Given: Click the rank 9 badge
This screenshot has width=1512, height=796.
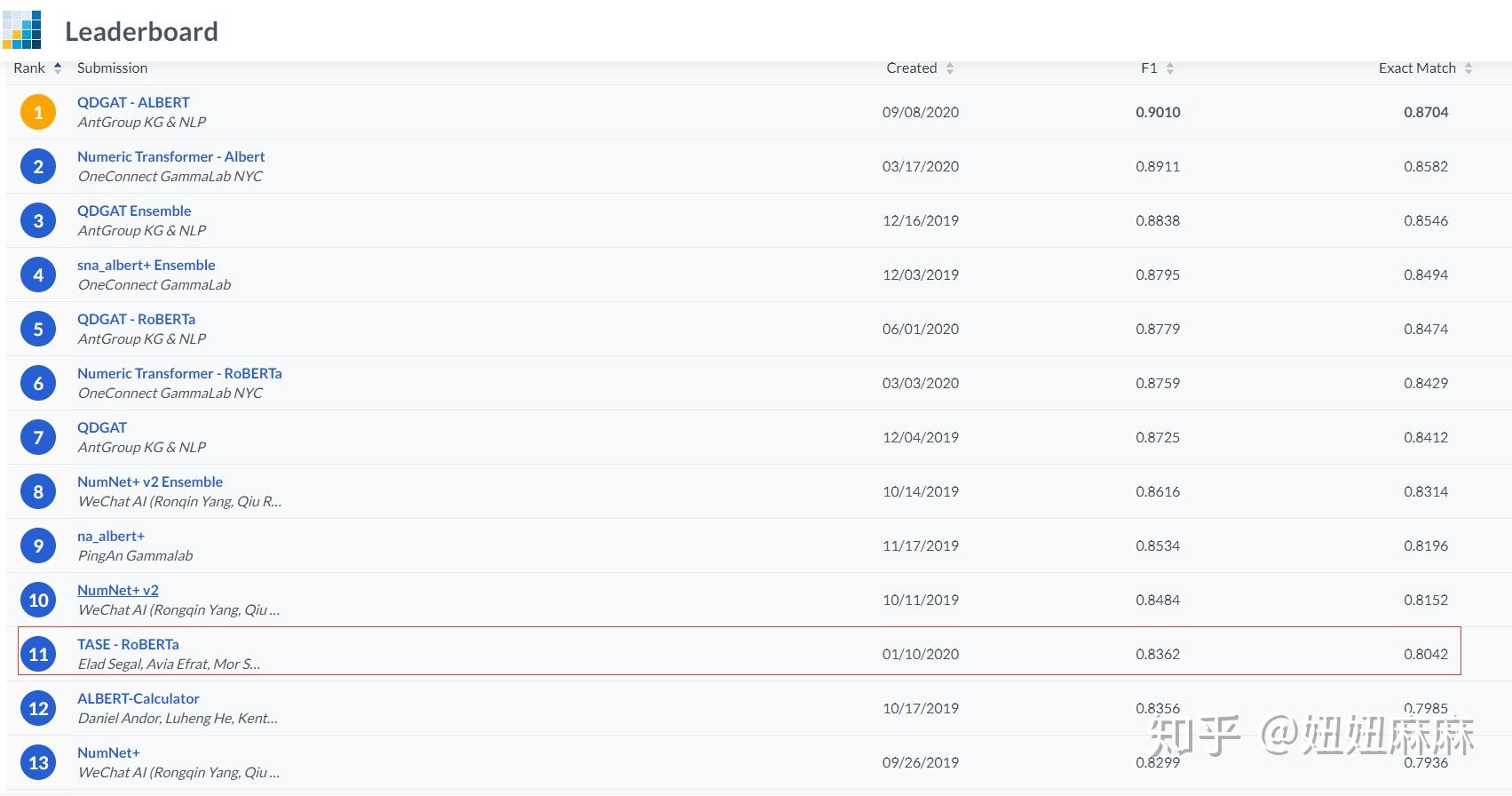Looking at the screenshot, I should coord(38,545).
